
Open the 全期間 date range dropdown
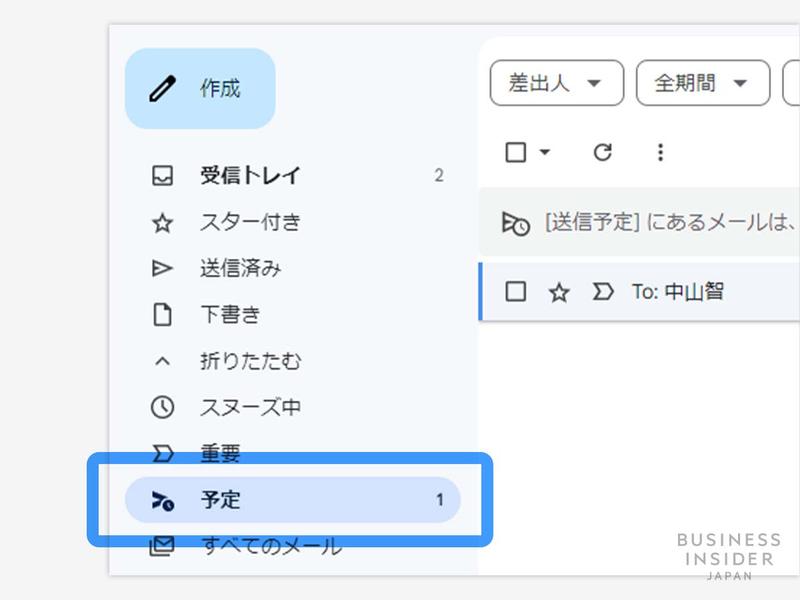pos(702,83)
